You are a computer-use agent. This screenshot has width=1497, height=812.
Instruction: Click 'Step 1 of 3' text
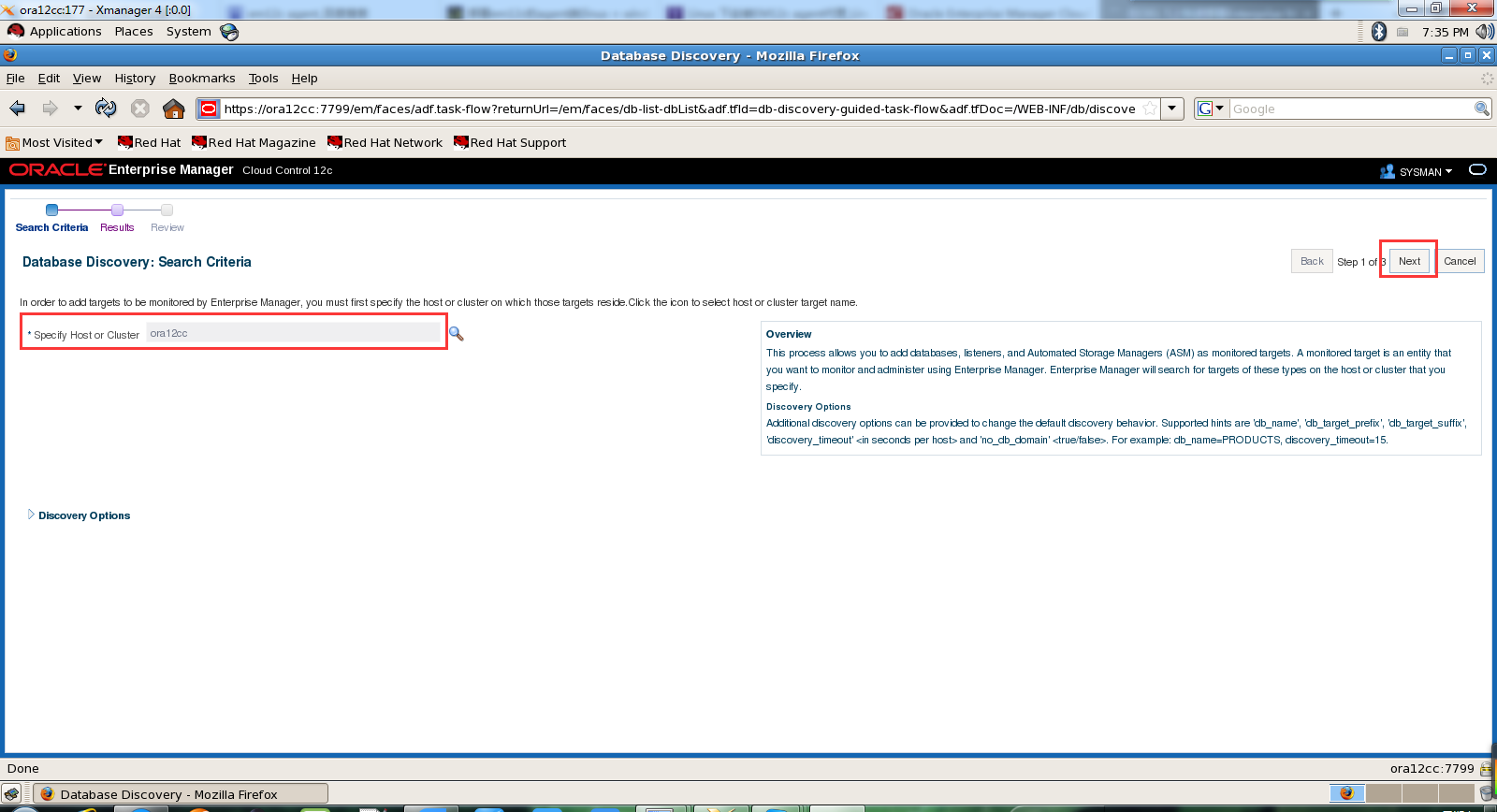1361,262
